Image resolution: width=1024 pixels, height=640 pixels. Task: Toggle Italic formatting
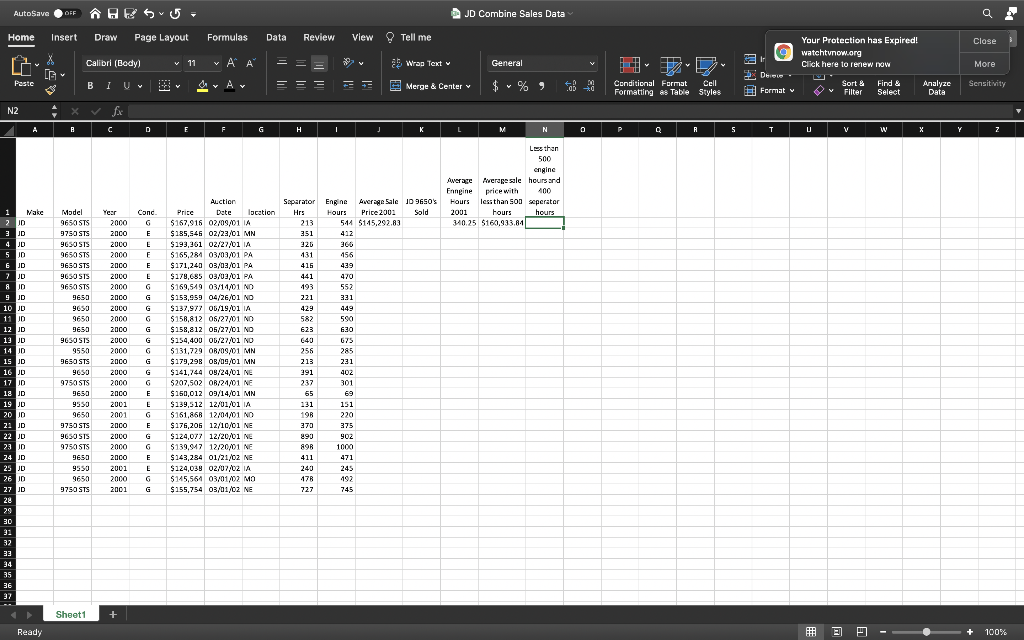(x=108, y=86)
